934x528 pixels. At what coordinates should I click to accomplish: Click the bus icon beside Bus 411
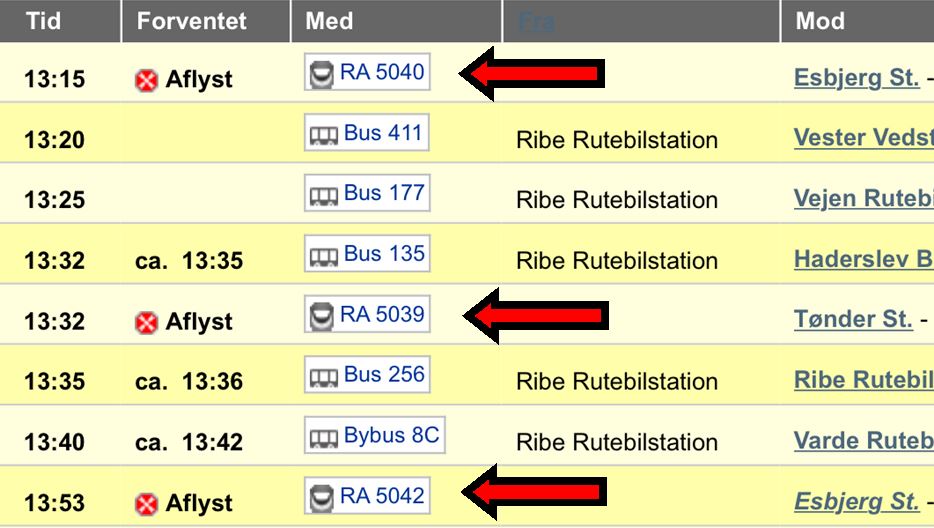(x=324, y=134)
